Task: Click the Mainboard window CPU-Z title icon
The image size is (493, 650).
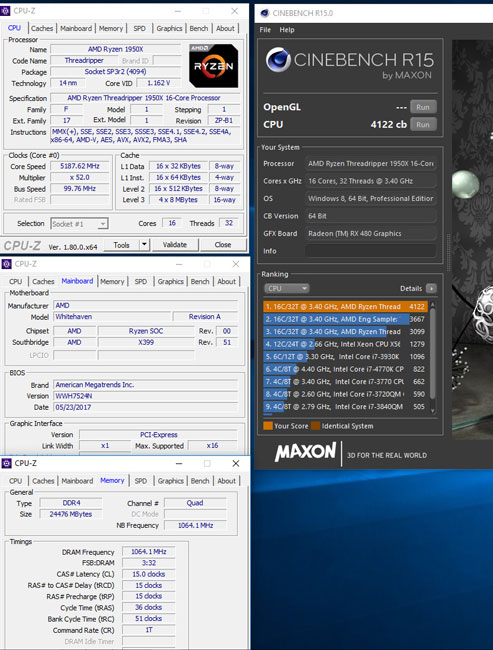Action: [7, 264]
